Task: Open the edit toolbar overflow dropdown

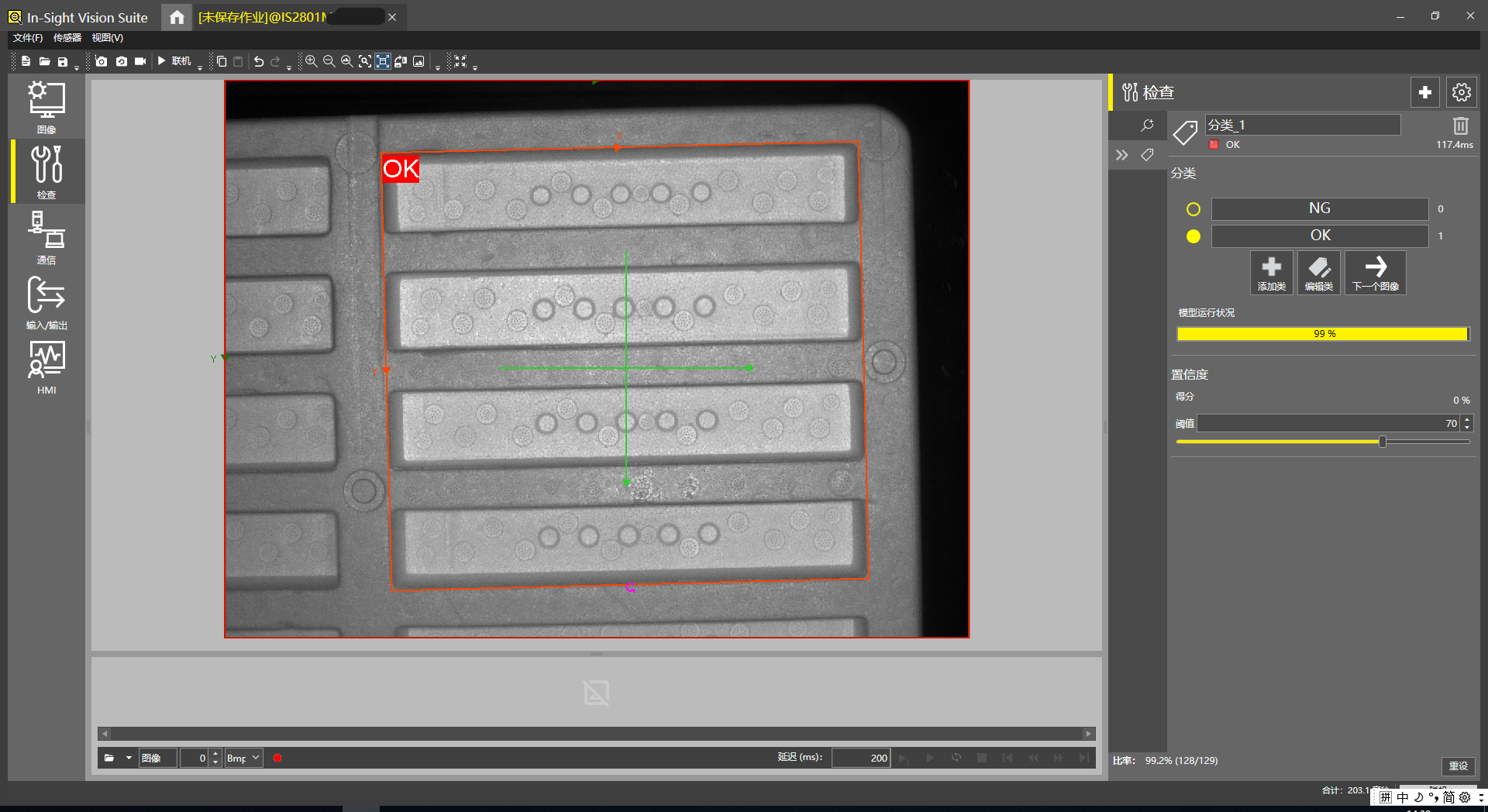Action: [x=289, y=68]
